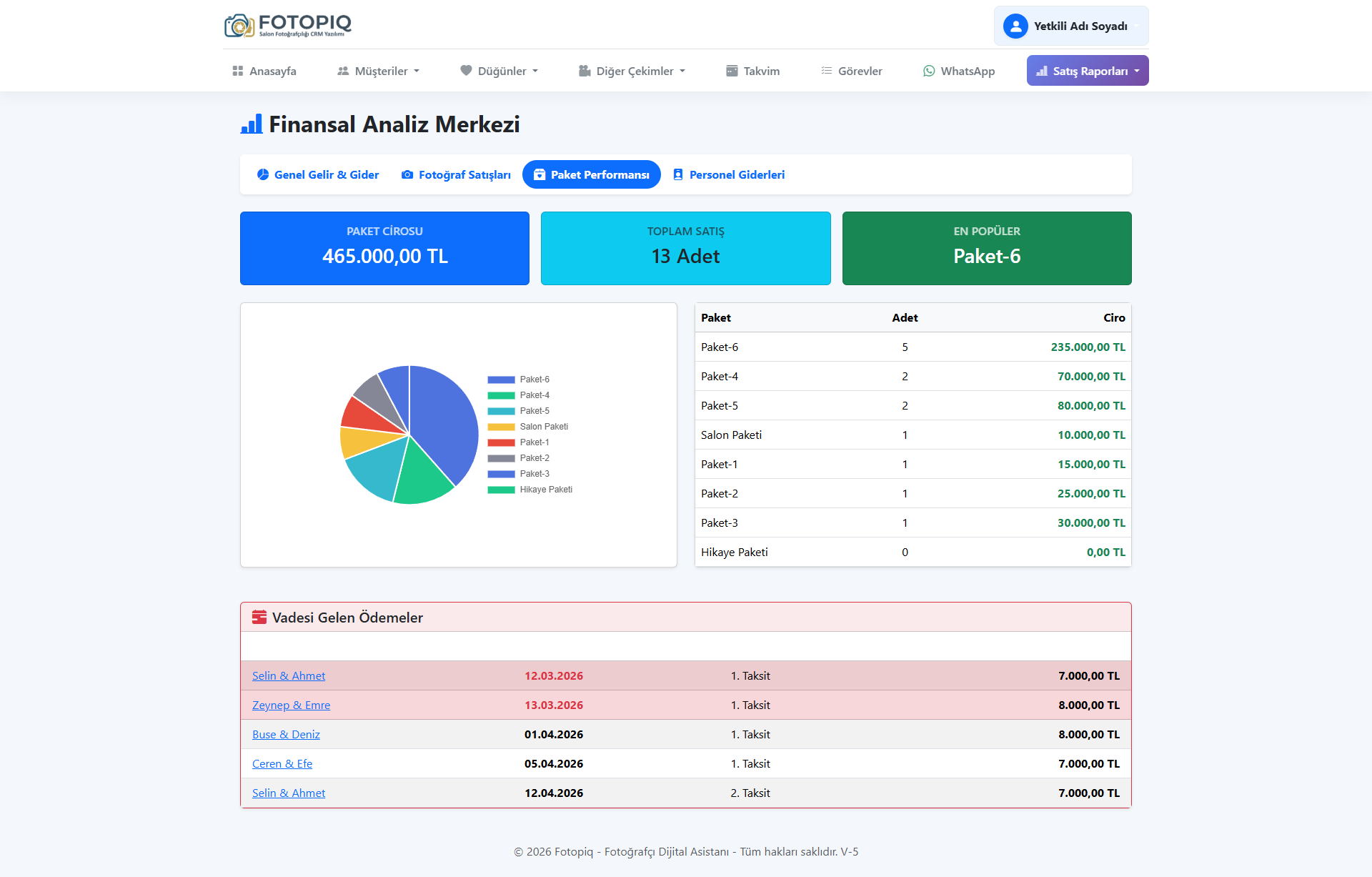Open the Buse & Deniz link
Image resolution: width=1372 pixels, height=877 pixels.
pyautogui.click(x=286, y=734)
